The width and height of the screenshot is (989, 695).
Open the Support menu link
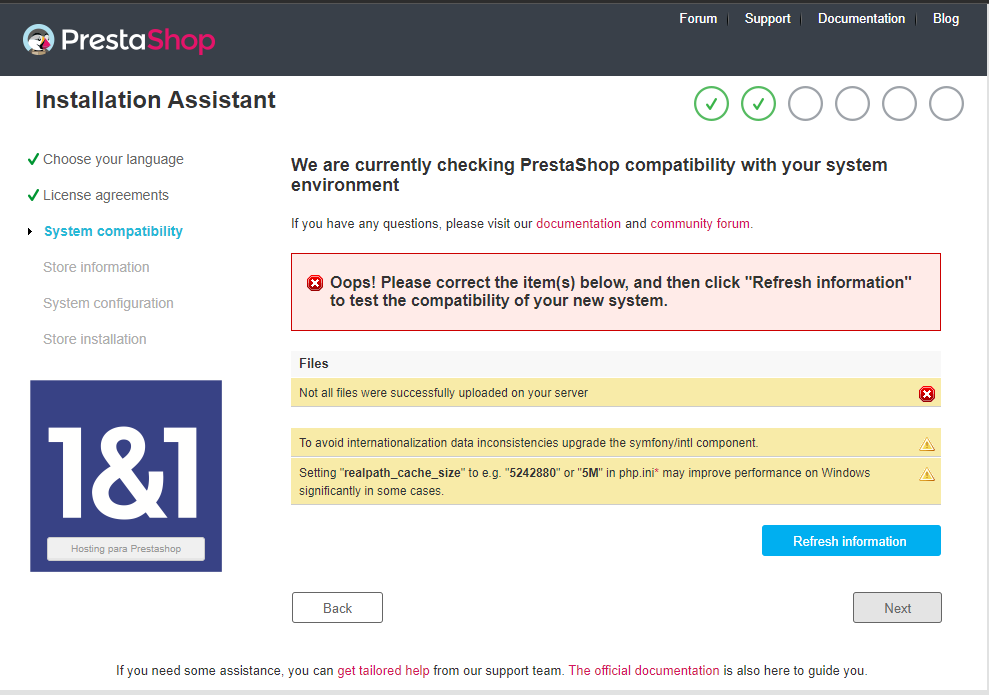(x=767, y=19)
